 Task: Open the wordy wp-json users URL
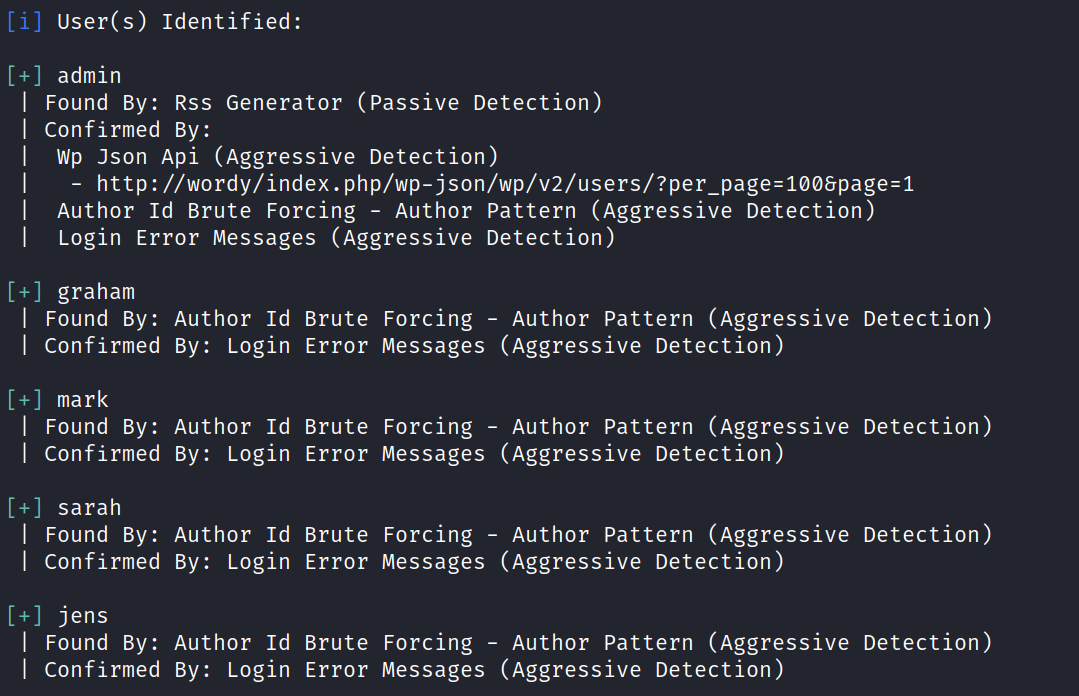pyautogui.click(x=505, y=184)
